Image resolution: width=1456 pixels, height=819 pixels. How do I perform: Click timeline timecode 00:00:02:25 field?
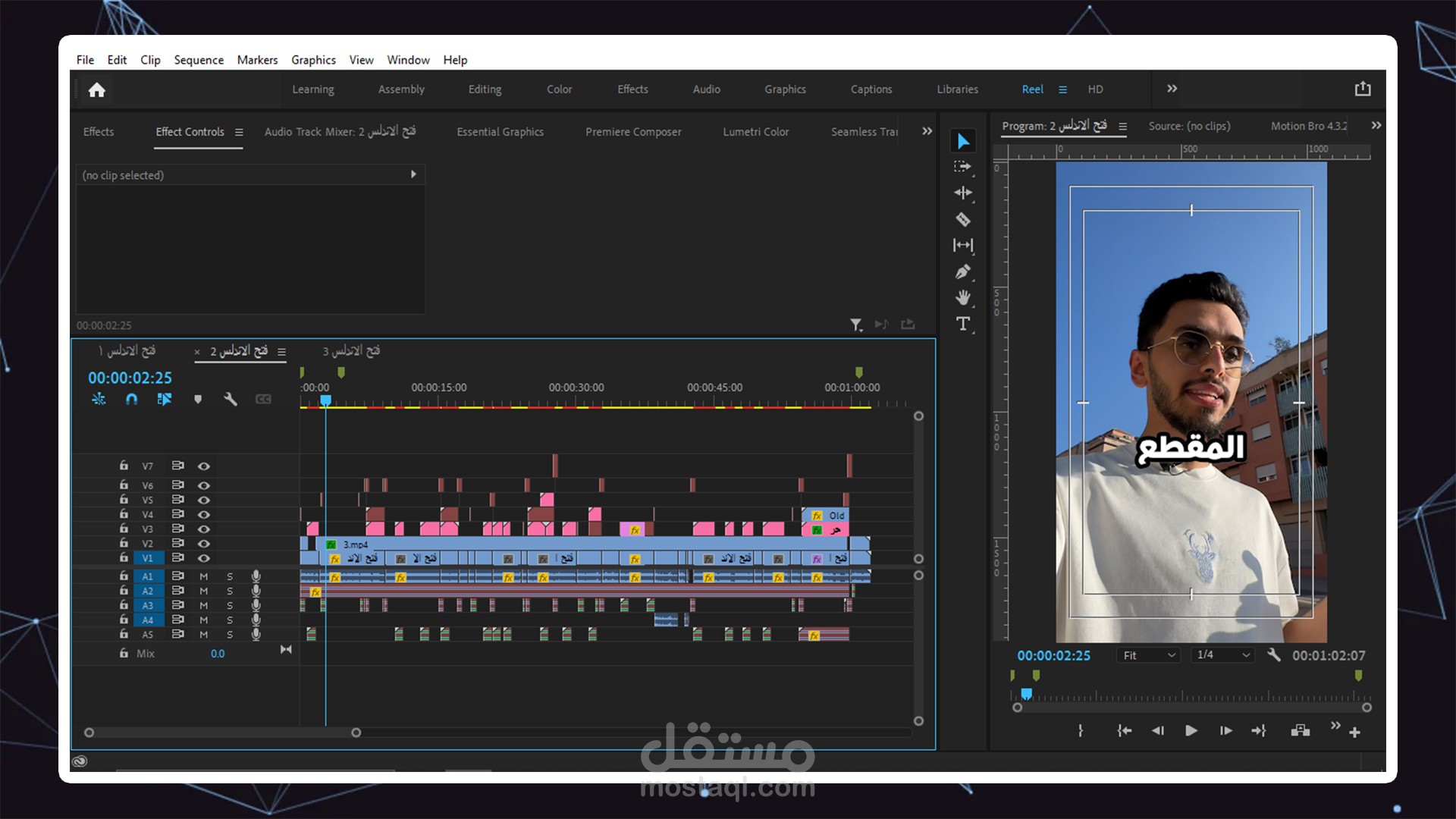[x=130, y=378]
